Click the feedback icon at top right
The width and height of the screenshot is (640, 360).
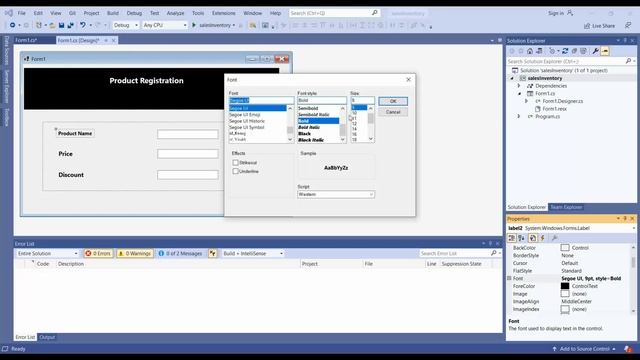tap(628, 25)
